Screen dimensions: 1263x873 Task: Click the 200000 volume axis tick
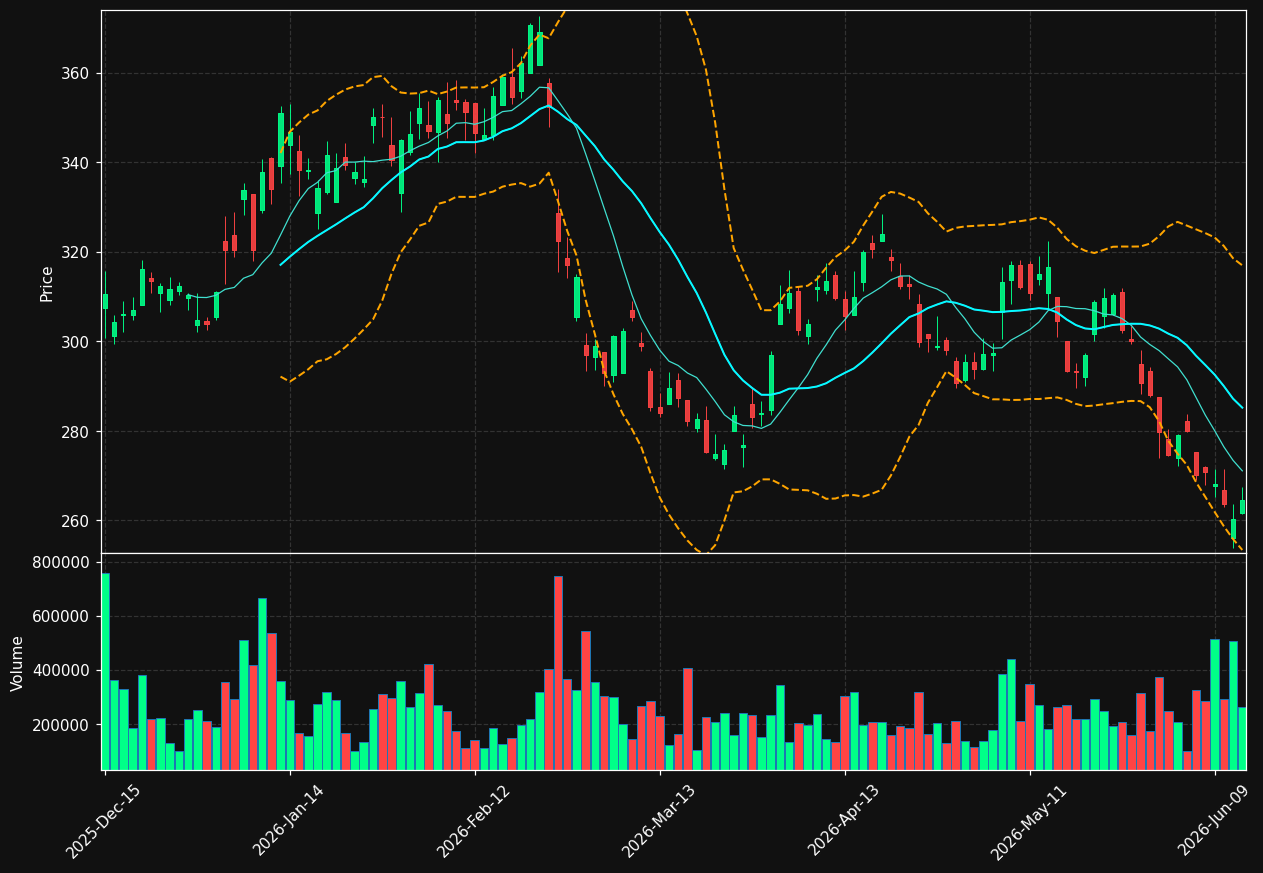(62, 724)
